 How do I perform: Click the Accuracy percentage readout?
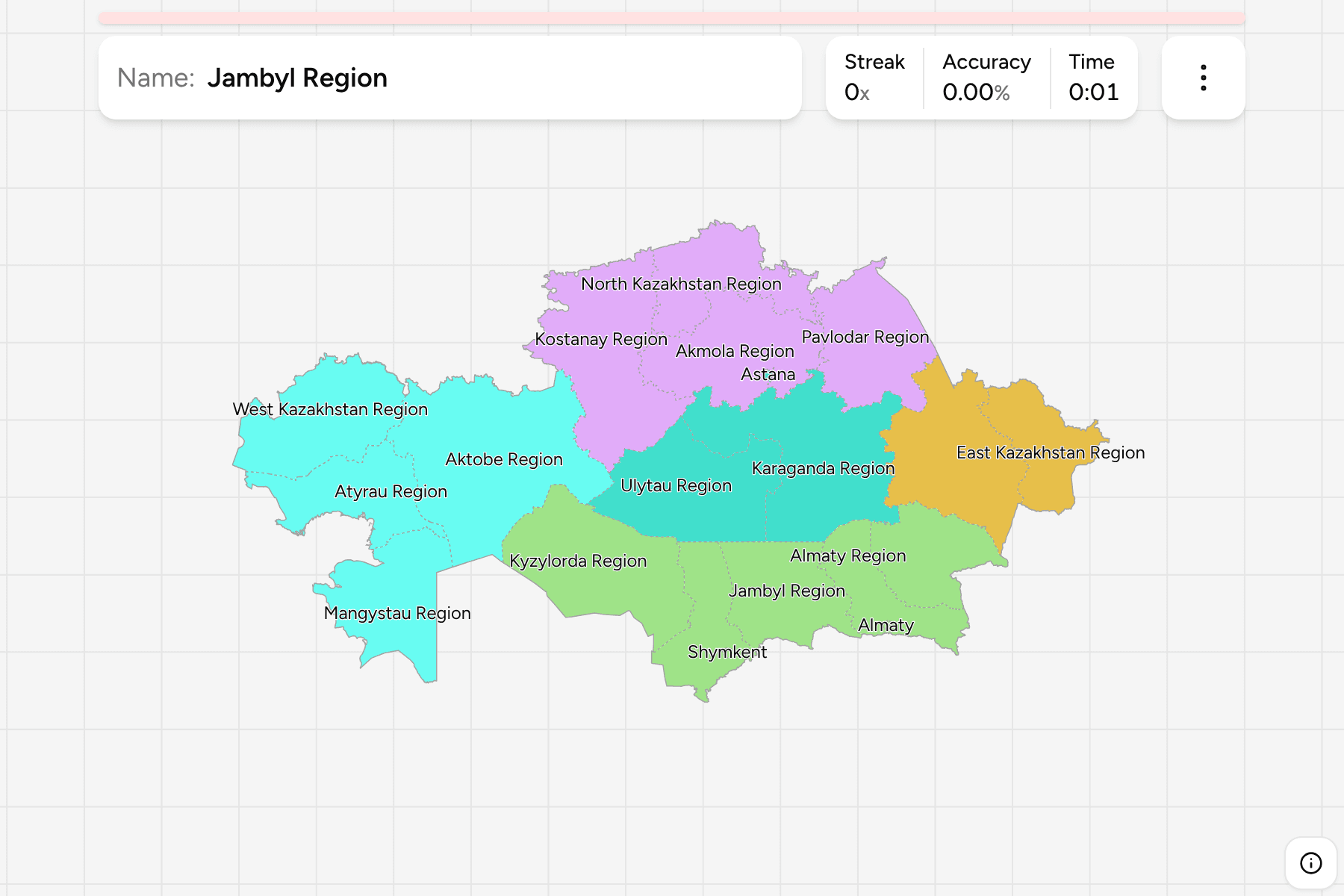pyautogui.click(x=986, y=78)
